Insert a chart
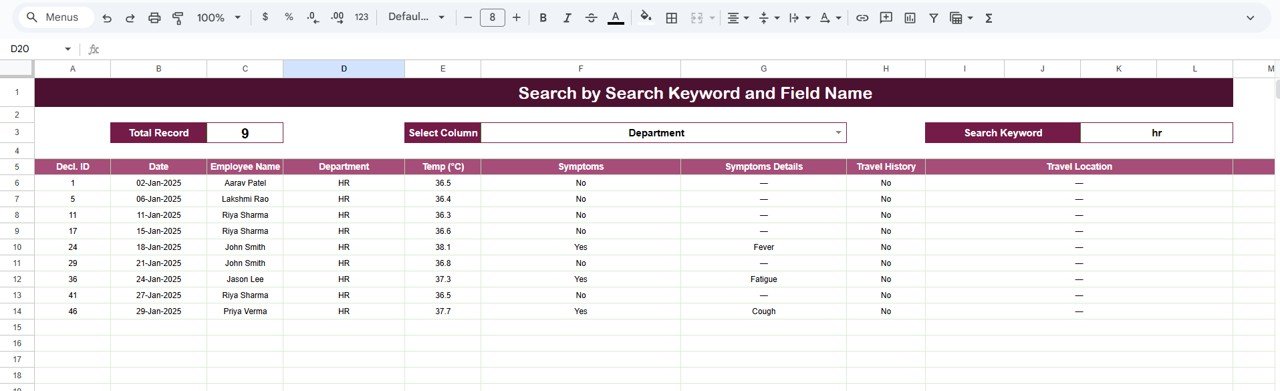 (x=910, y=18)
